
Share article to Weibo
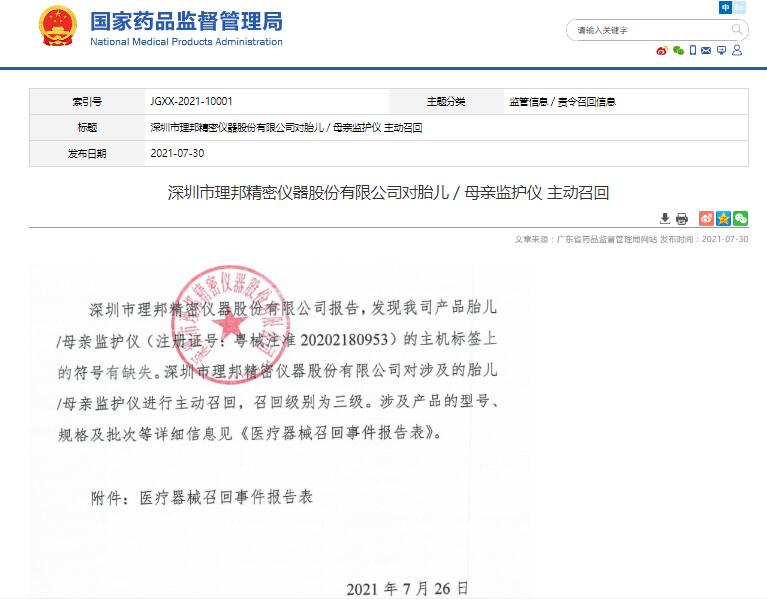coord(706,219)
